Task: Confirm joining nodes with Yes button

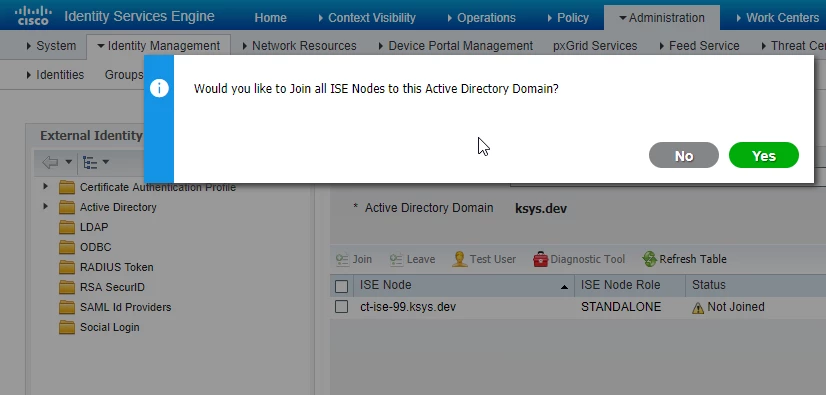Action: pos(764,155)
